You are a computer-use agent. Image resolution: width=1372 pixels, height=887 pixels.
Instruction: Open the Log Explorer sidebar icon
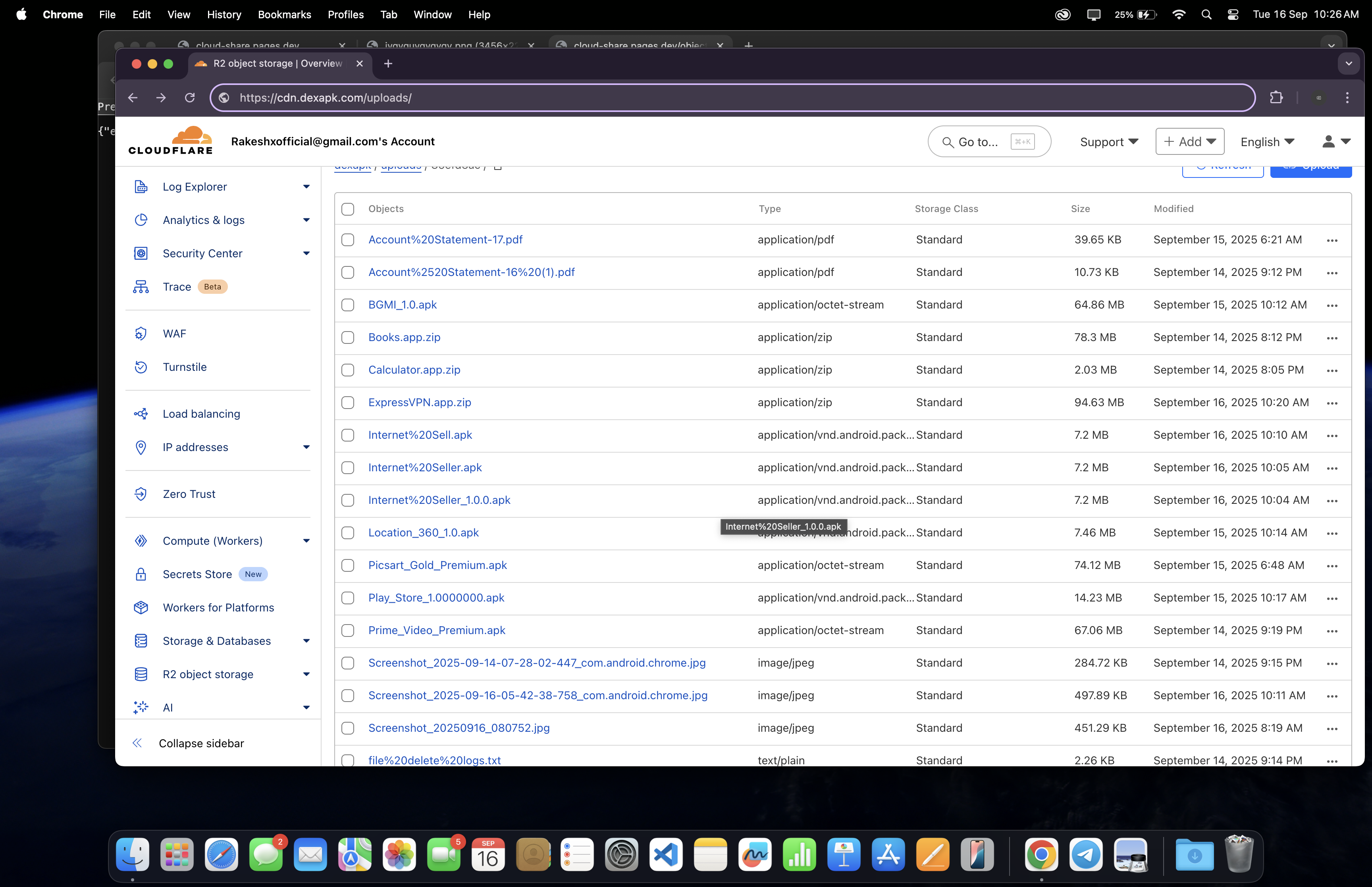click(x=141, y=187)
